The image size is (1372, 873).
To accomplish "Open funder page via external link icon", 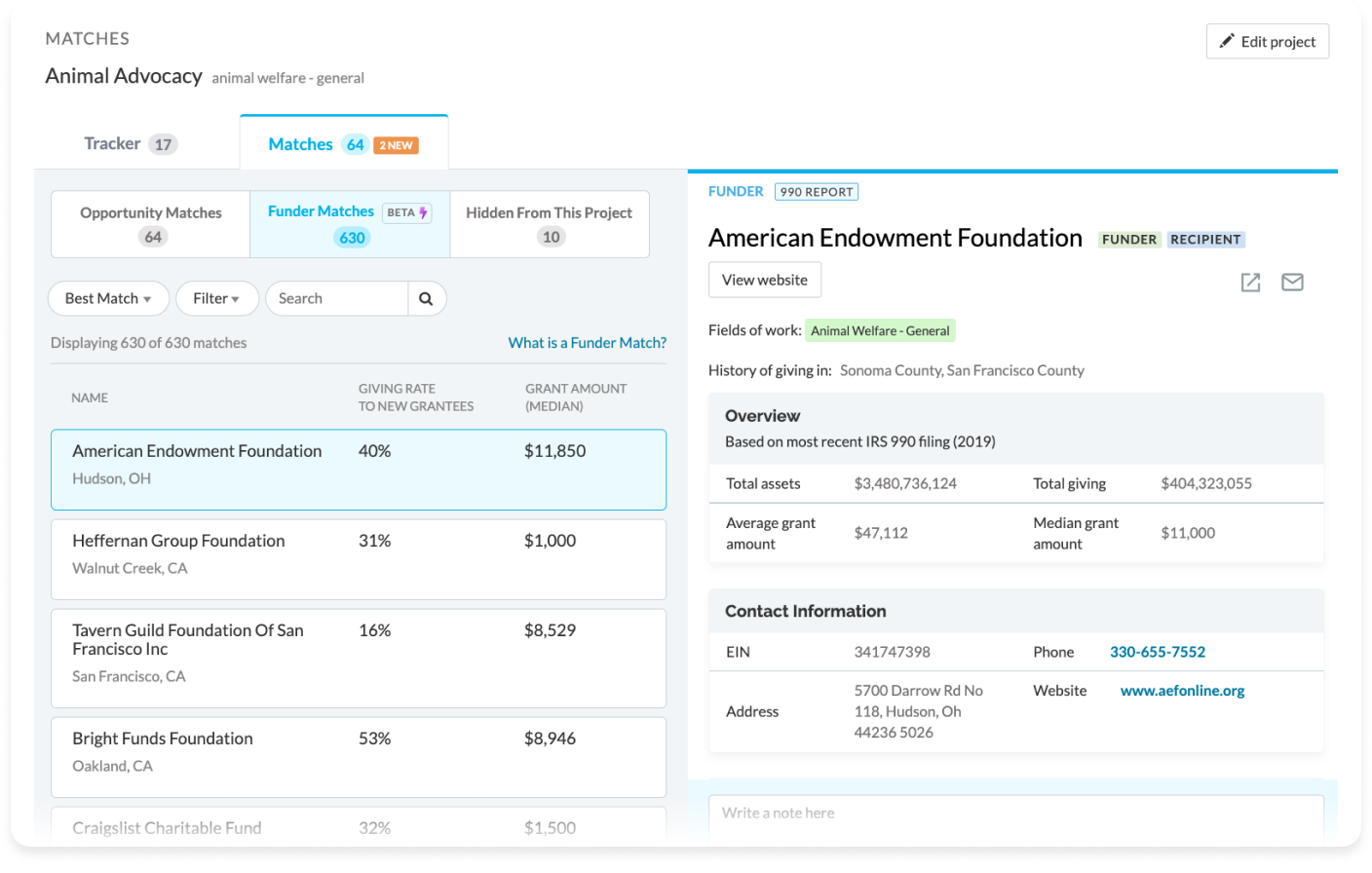I will 1250,282.
